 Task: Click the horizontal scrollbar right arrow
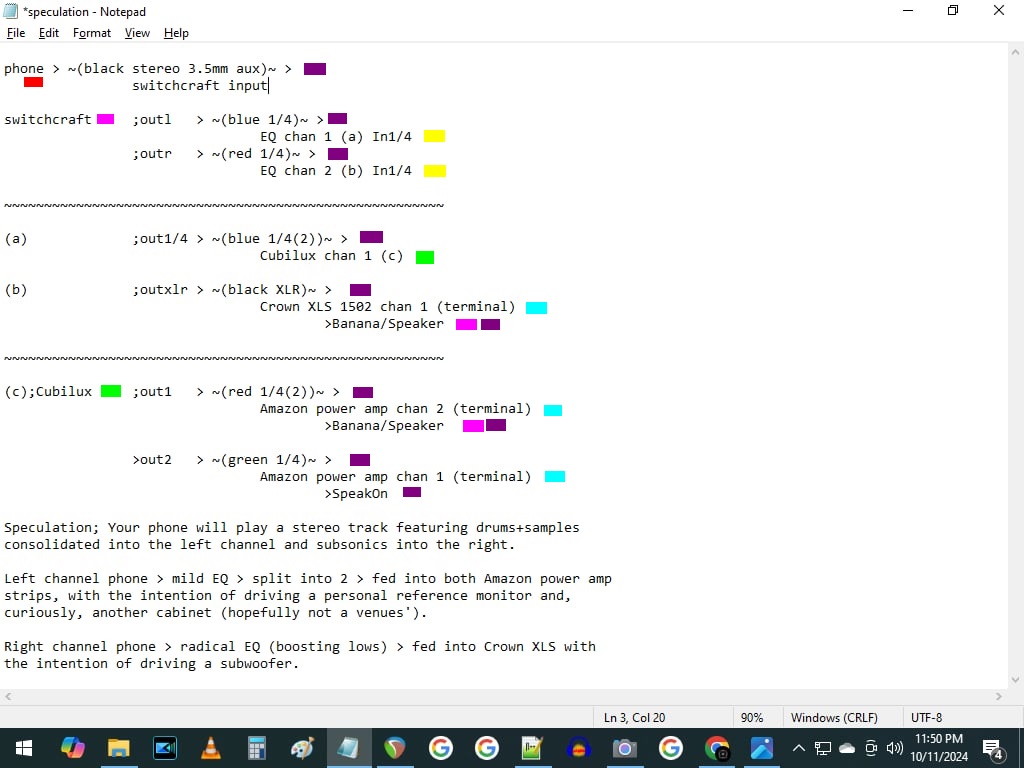pos(997,696)
